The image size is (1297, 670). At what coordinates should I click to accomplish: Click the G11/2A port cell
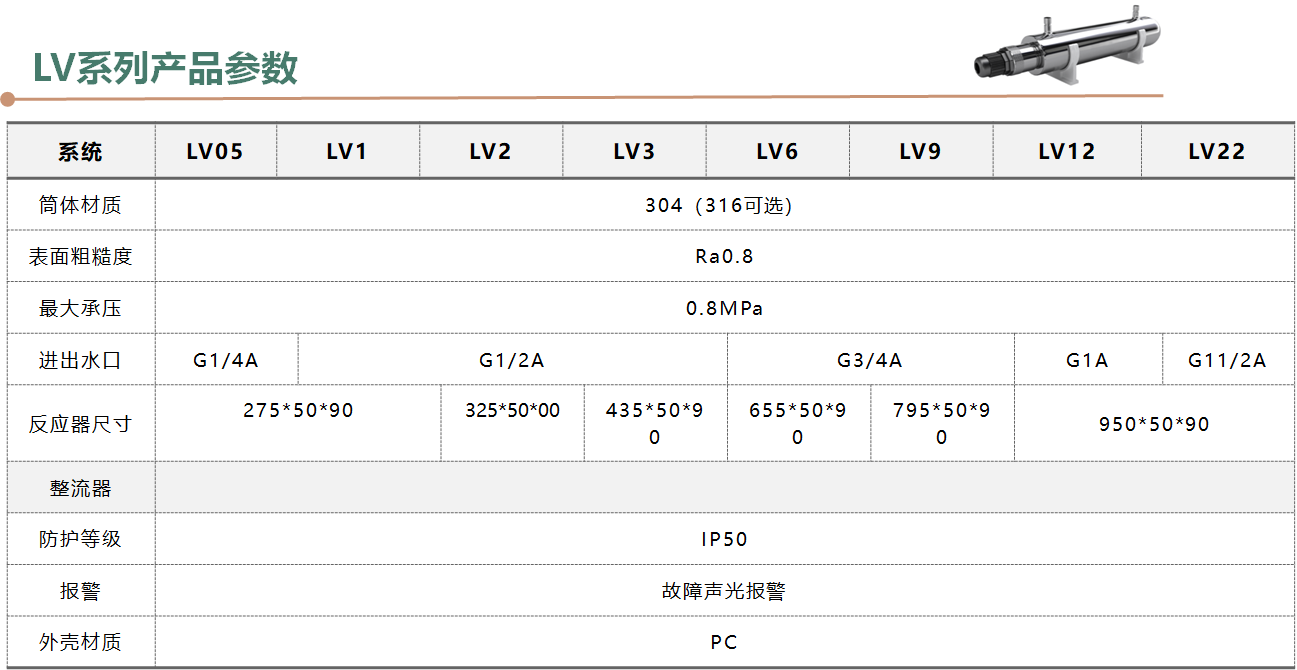pyautogui.click(x=1227, y=360)
